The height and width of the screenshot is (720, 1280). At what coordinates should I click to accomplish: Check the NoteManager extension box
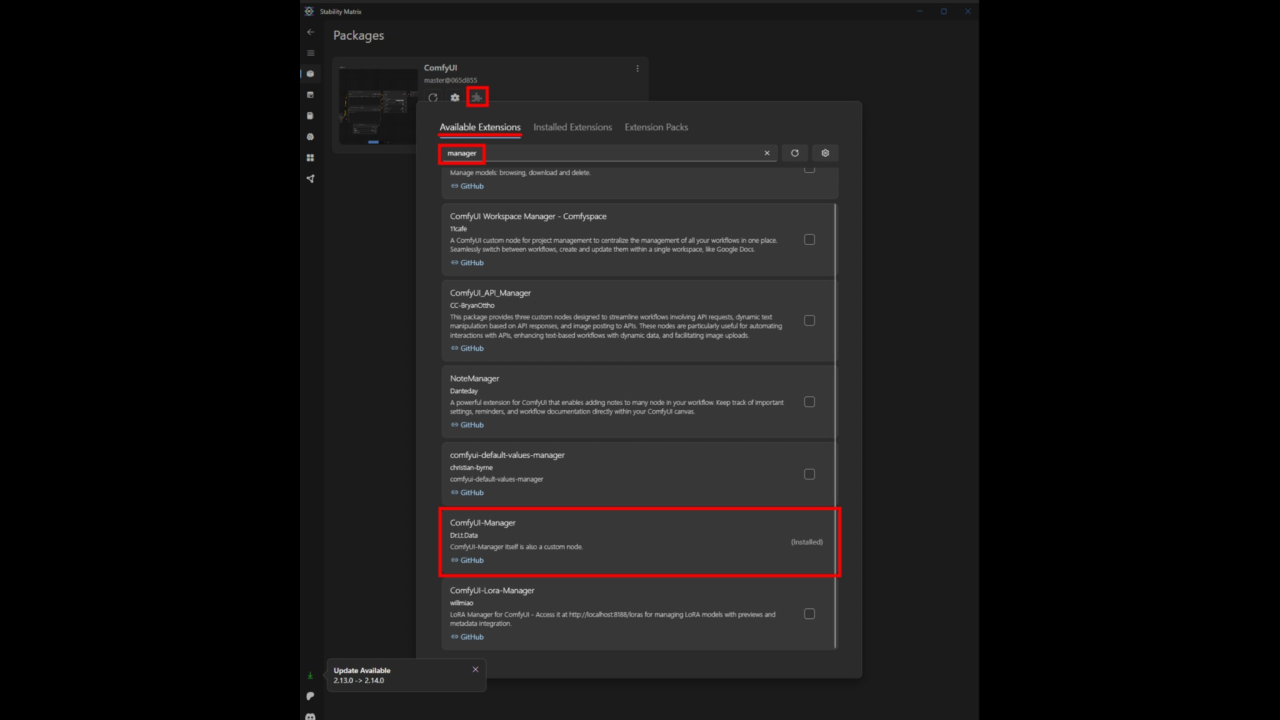click(x=809, y=402)
